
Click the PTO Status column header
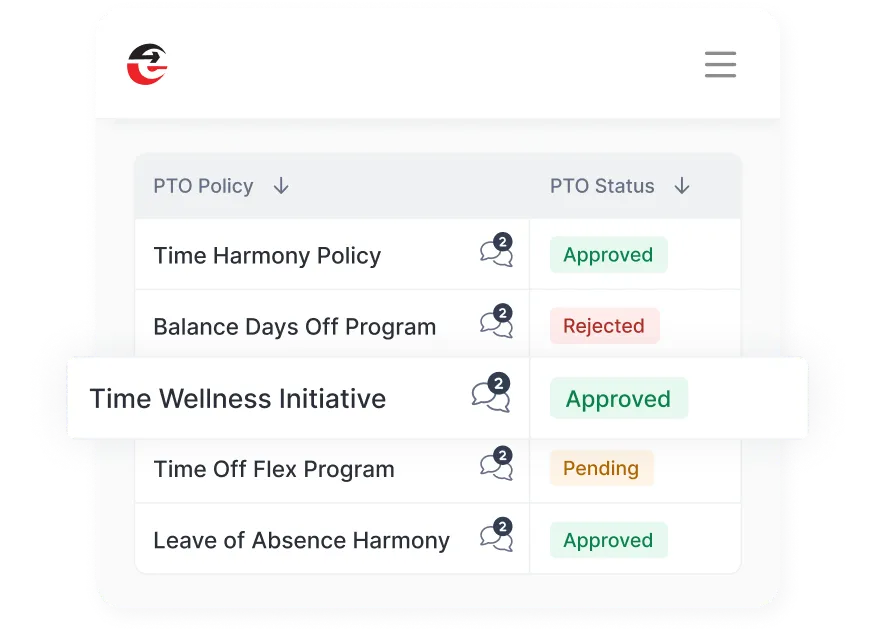602,186
